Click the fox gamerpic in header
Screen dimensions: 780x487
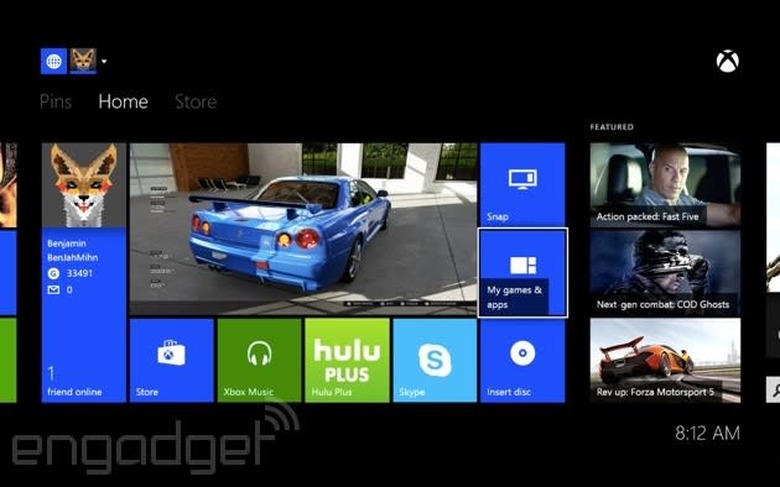tap(83, 61)
